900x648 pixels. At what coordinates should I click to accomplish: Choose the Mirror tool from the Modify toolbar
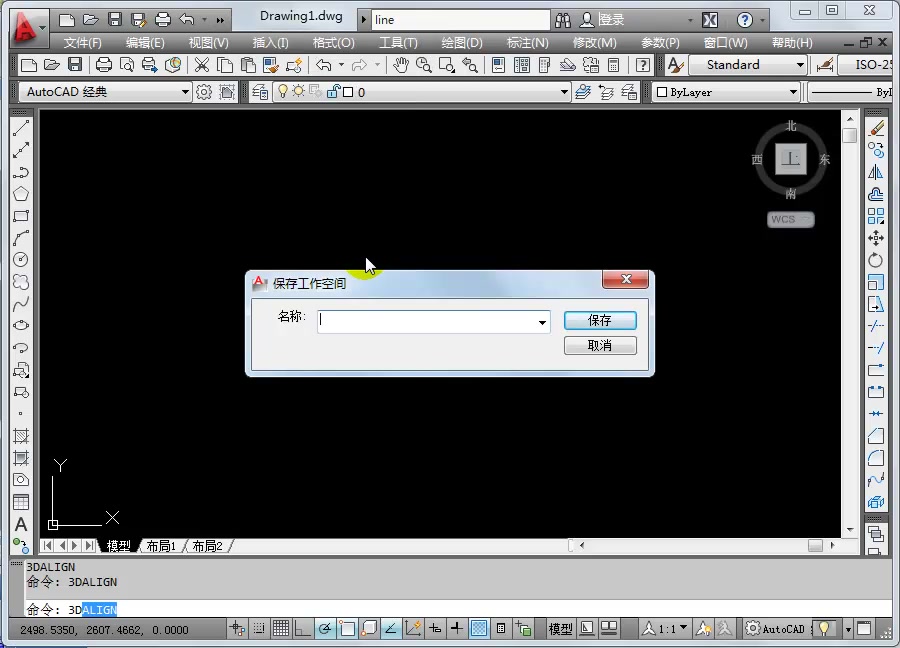(876, 172)
